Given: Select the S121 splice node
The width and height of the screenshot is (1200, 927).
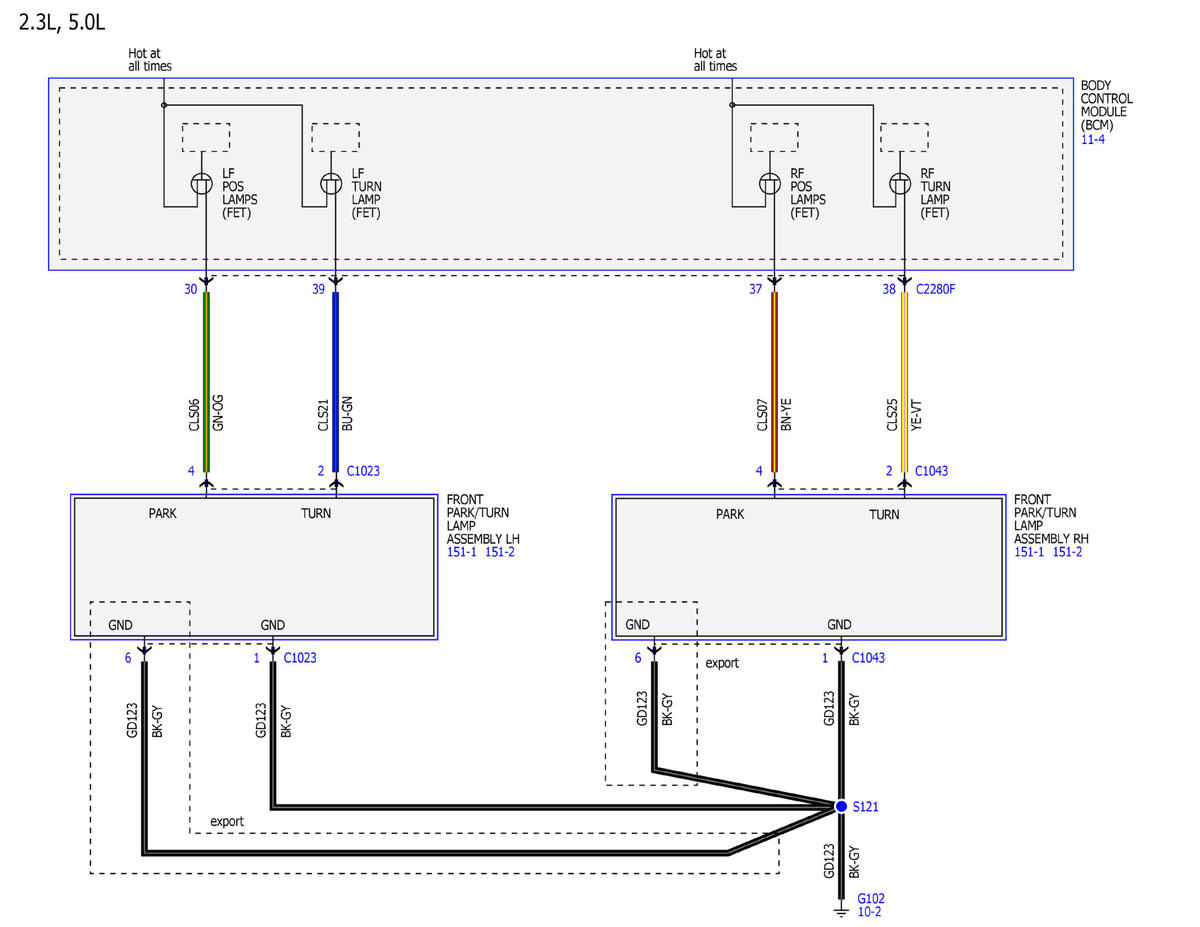Looking at the screenshot, I should click(x=841, y=806).
